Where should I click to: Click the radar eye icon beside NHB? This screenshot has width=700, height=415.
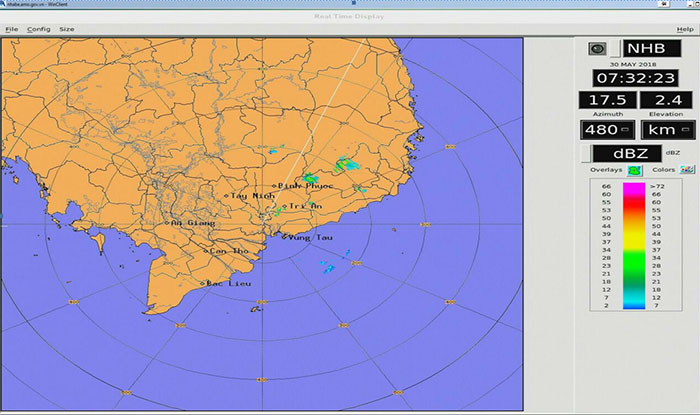(597, 49)
